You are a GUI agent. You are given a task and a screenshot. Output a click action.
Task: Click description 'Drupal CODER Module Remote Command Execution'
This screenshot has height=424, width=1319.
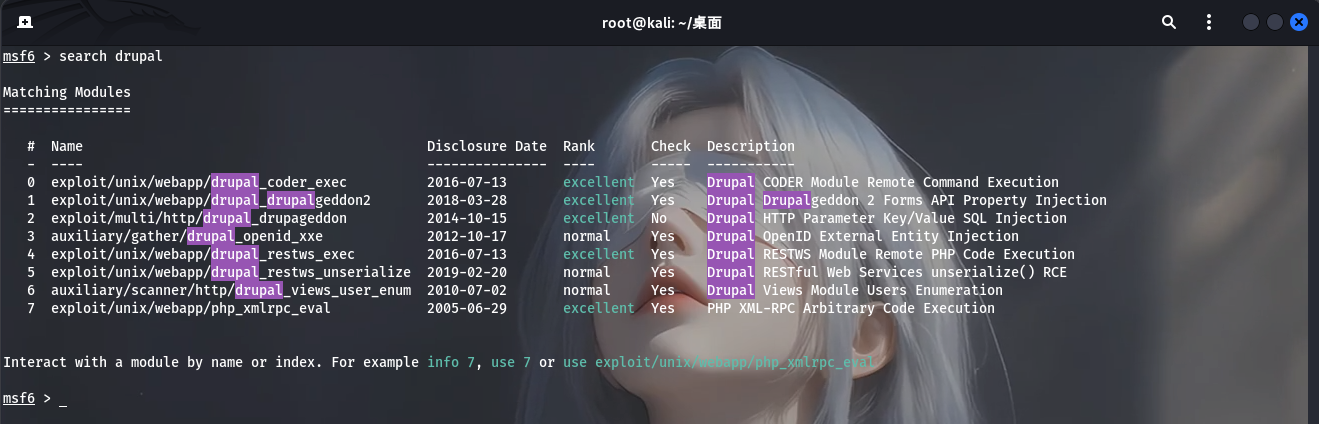tap(883, 182)
